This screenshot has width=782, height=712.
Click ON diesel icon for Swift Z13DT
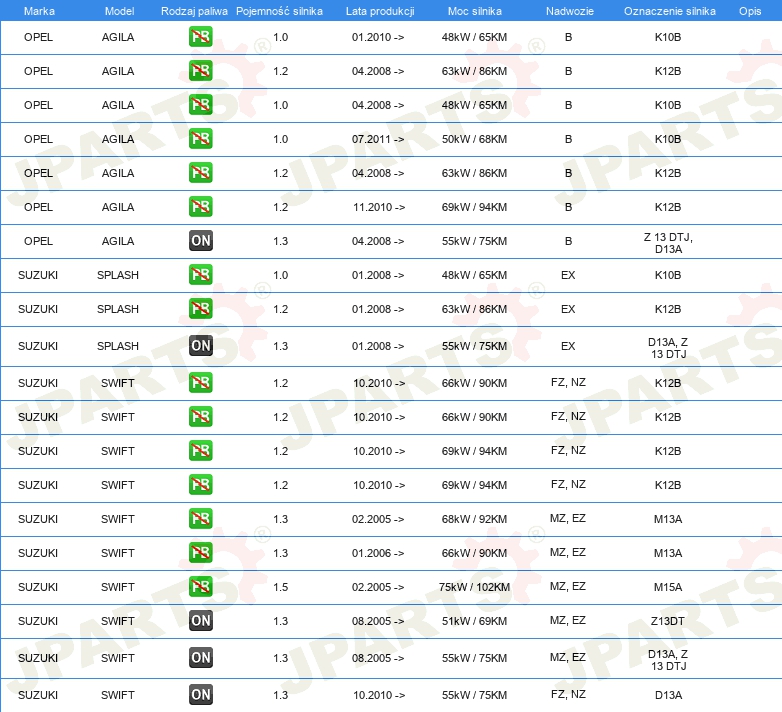pyautogui.click(x=200, y=620)
